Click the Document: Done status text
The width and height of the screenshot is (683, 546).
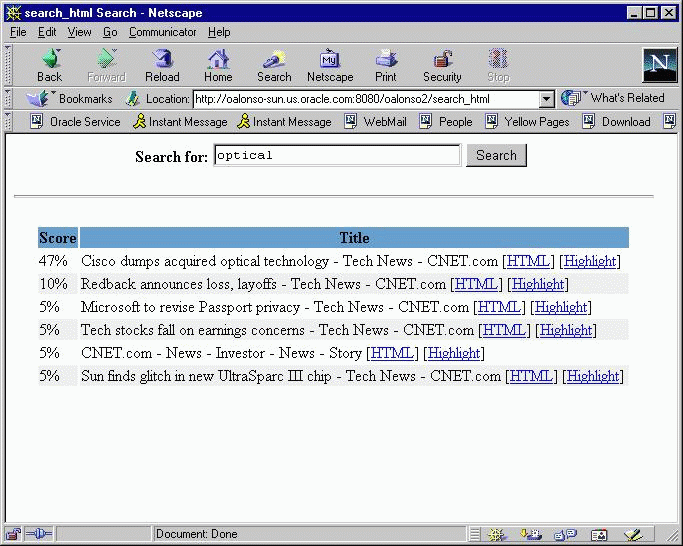tap(196, 534)
